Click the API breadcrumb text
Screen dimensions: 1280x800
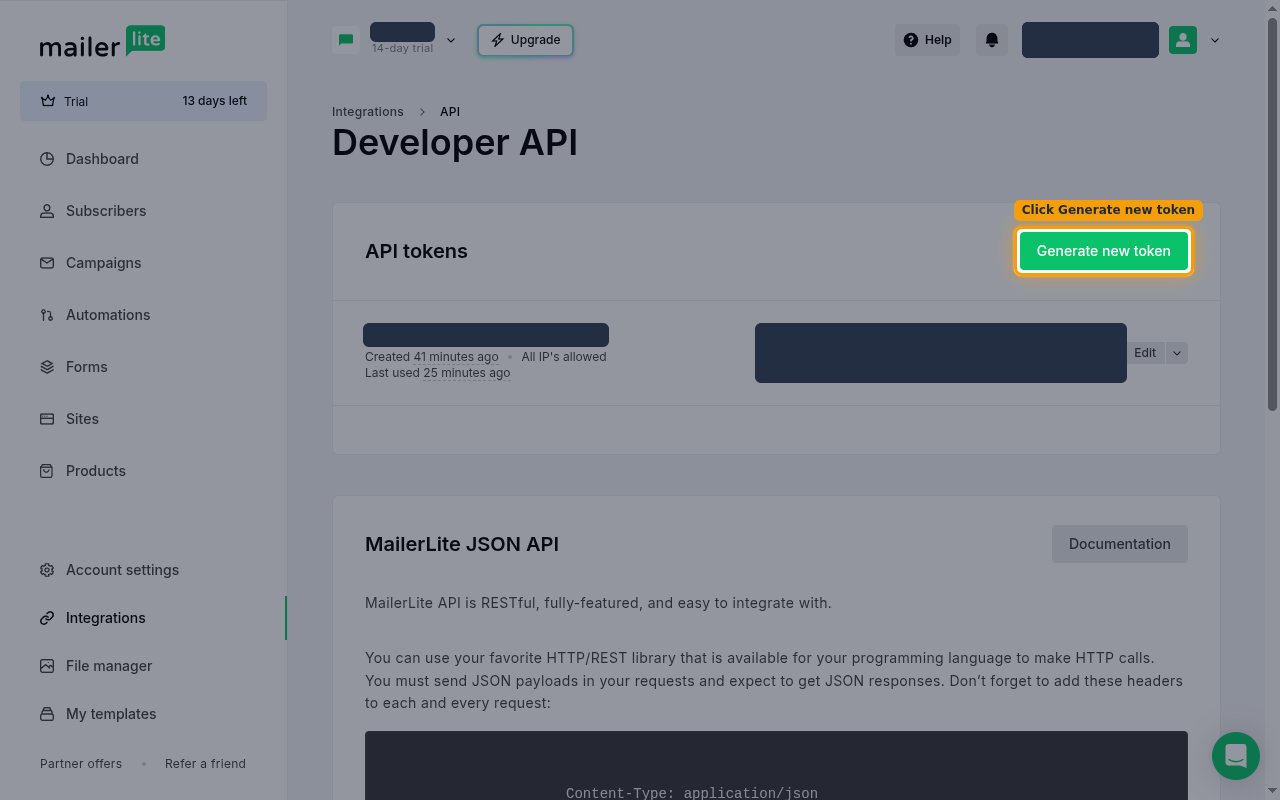point(450,112)
